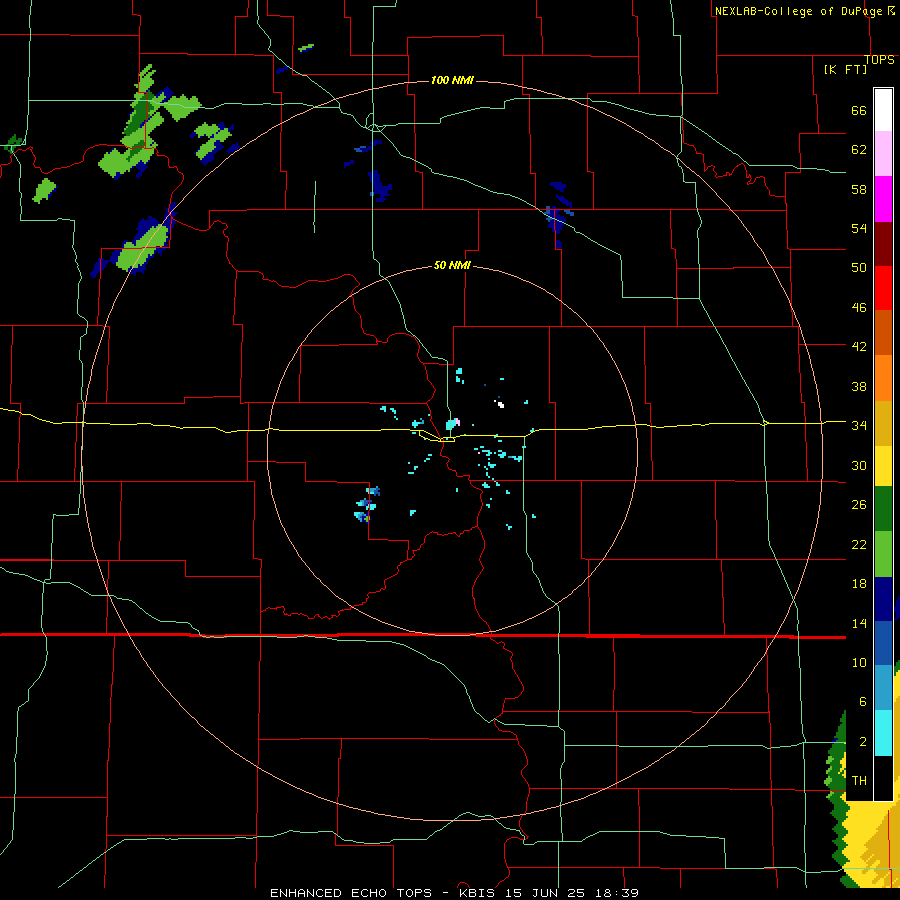Click the '100 NMI' range ring label
Viewport: 900px width, 900px height.
pos(452,80)
